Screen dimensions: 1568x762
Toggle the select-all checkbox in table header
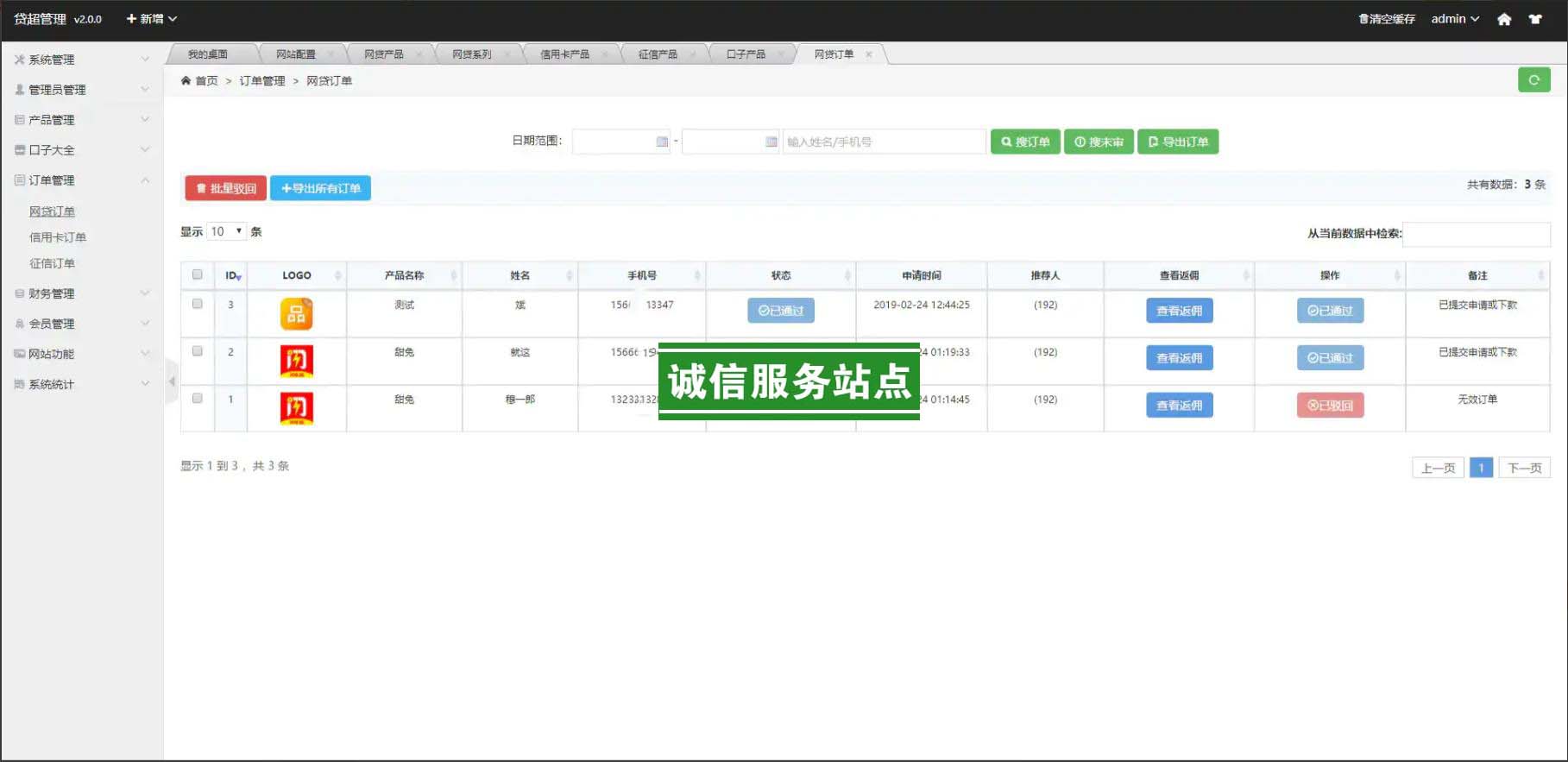[x=198, y=274]
